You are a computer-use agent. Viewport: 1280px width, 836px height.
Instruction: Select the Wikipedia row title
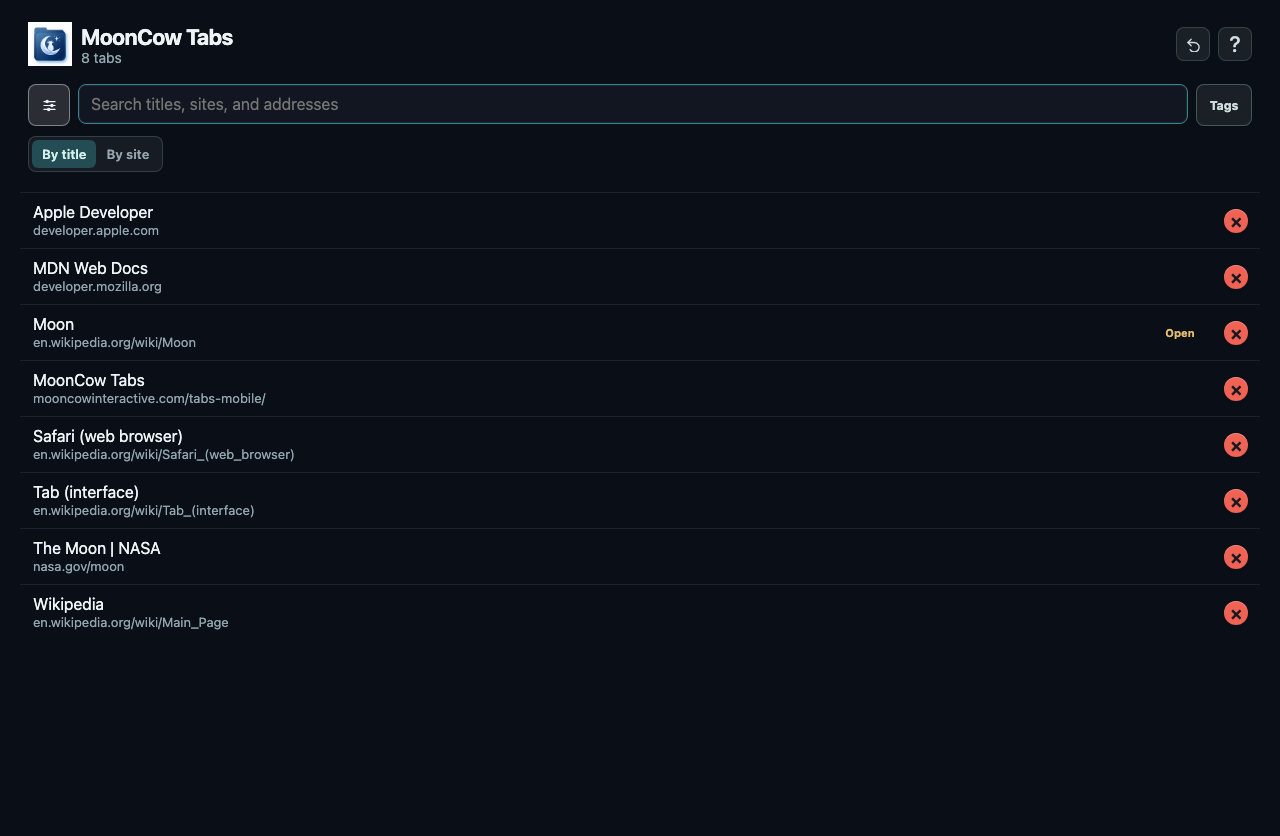pyautogui.click(x=68, y=604)
